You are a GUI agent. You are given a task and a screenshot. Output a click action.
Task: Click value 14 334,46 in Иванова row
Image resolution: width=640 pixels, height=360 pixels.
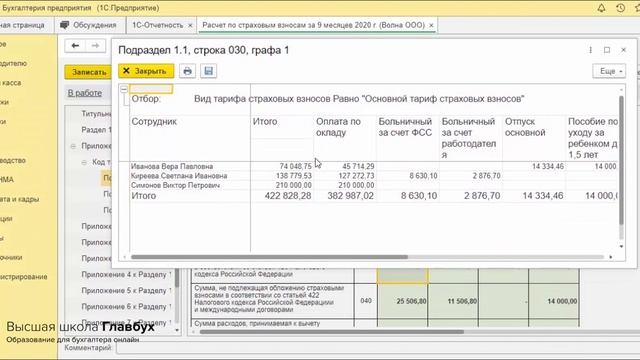548,167
